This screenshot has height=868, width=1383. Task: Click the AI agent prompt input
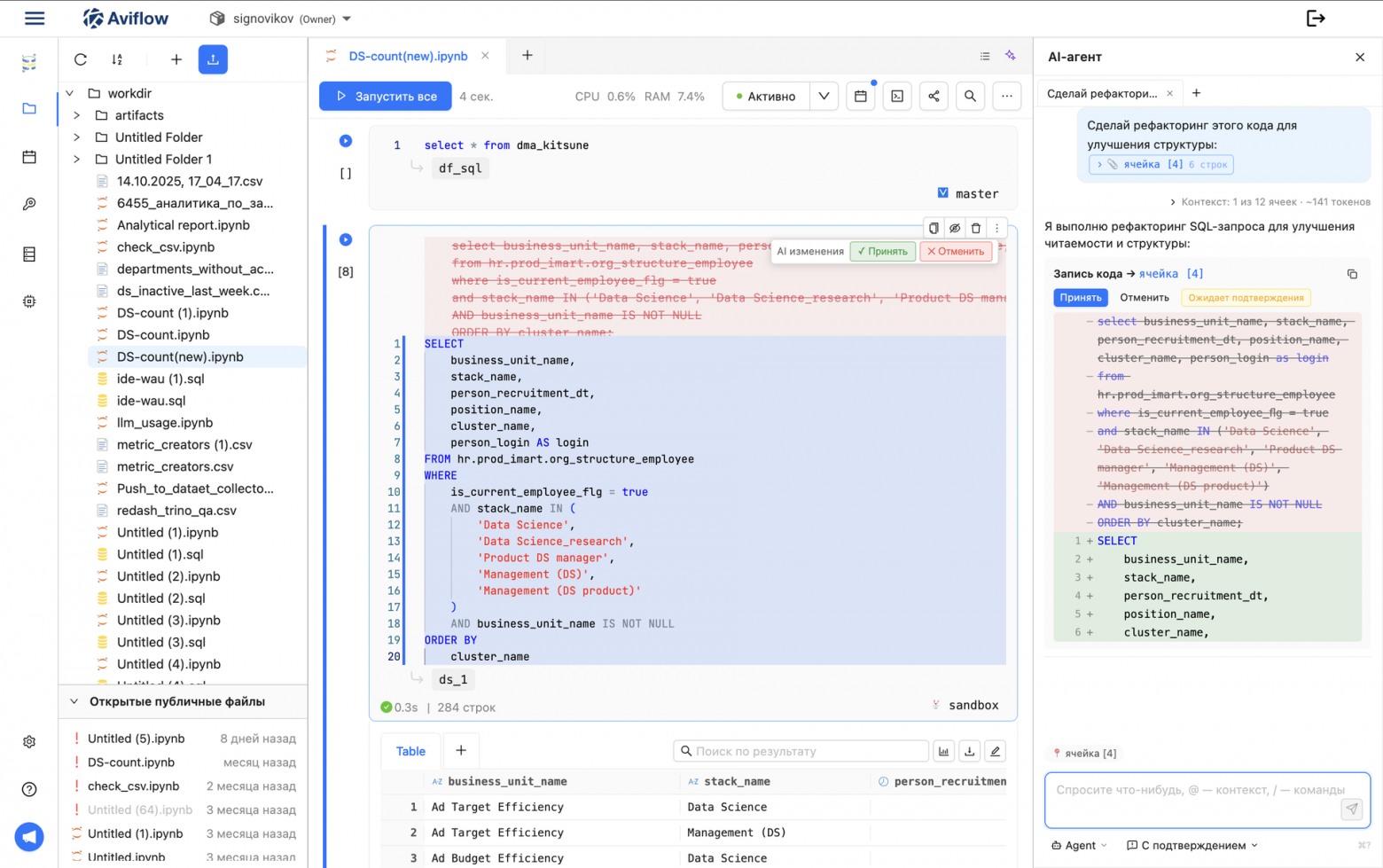(1207, 802)
